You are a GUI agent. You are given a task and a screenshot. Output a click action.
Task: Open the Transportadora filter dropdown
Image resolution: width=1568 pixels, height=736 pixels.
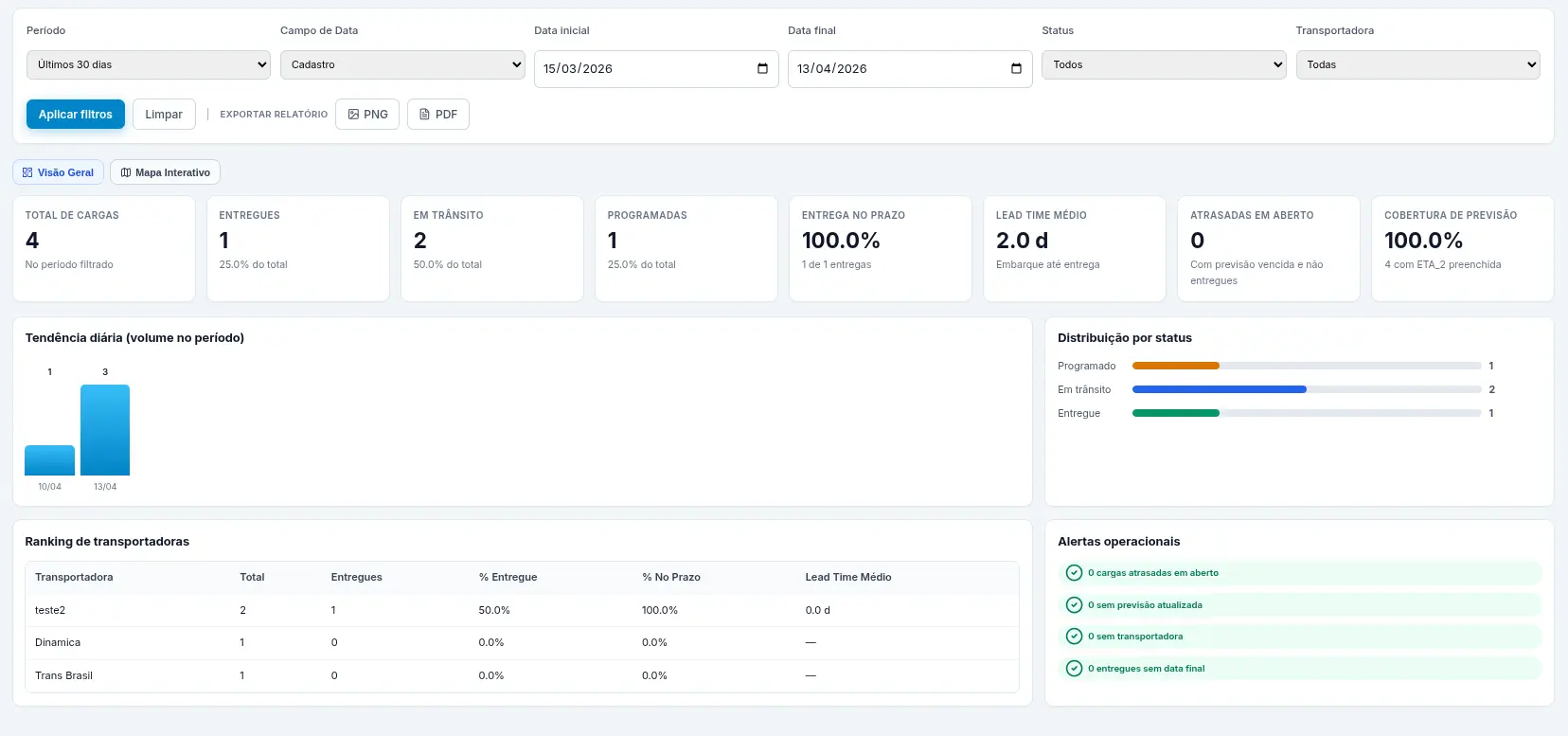[x=1417, y=65]
